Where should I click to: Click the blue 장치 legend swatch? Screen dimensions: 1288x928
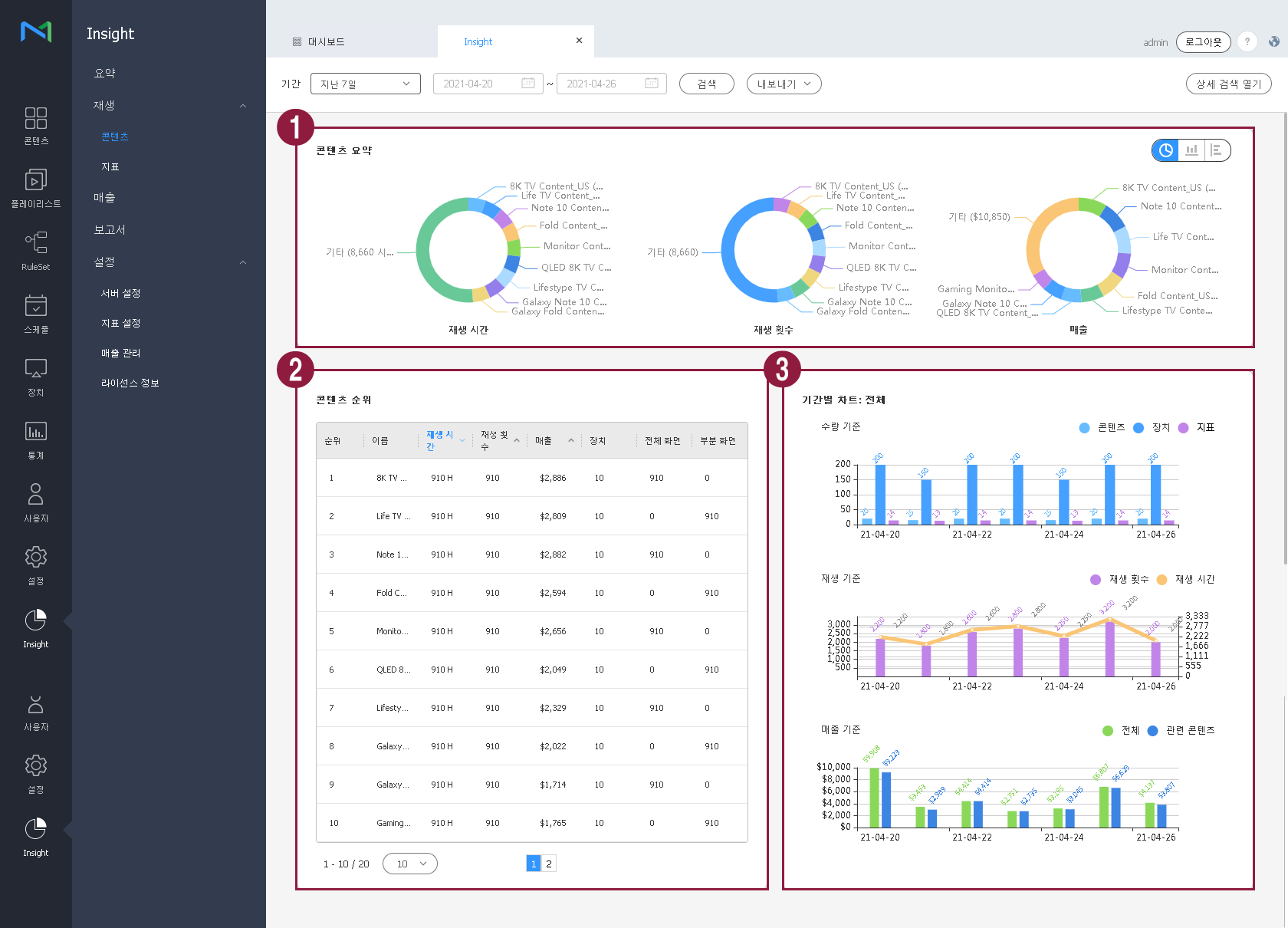click(x=1138, y=428)
